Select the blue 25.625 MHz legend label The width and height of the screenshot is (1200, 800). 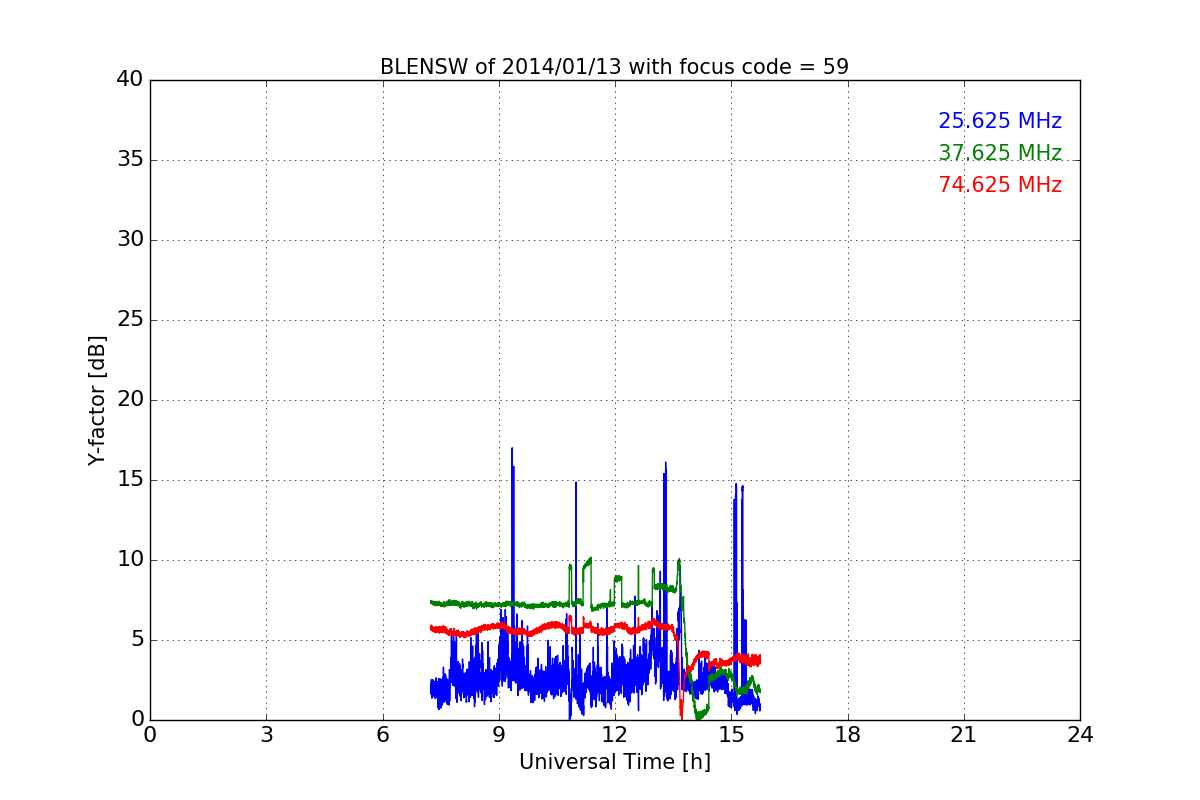(x=1000, y=121)
